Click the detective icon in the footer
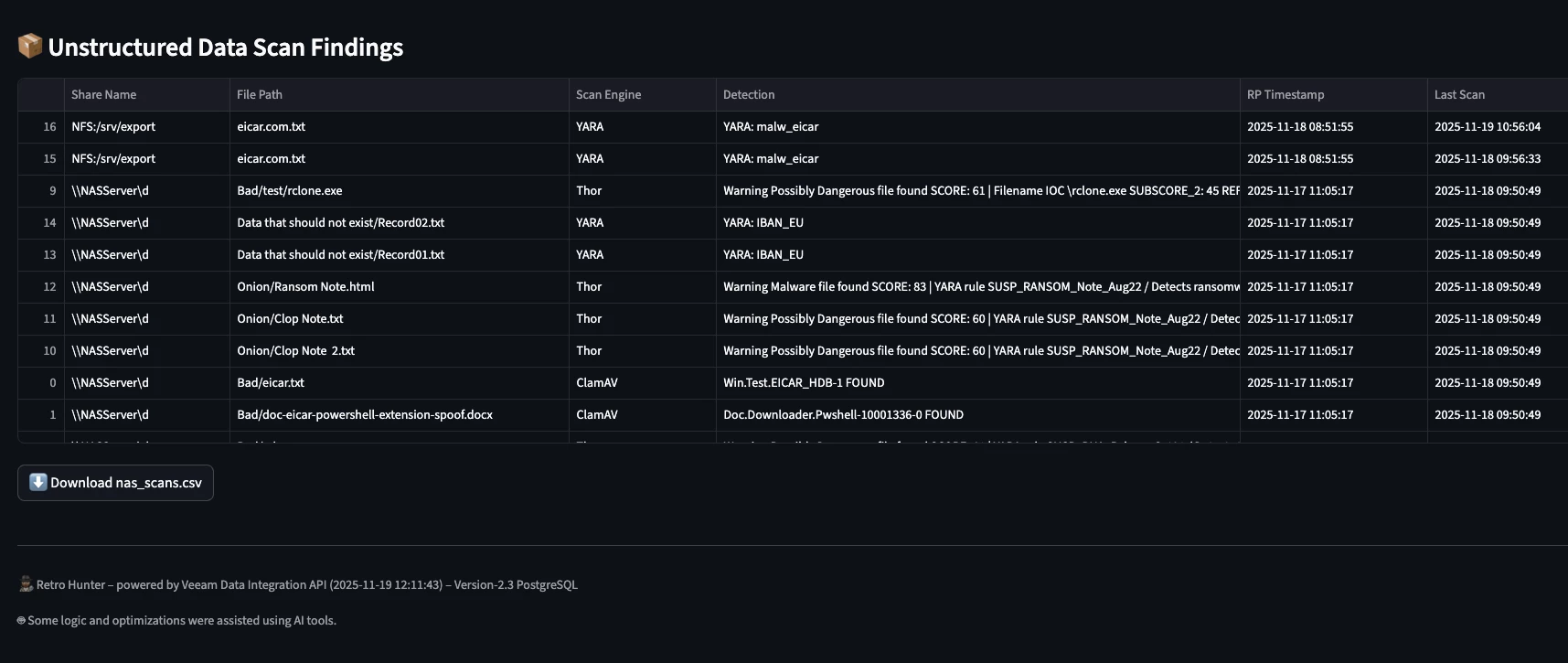 point(26,584)
